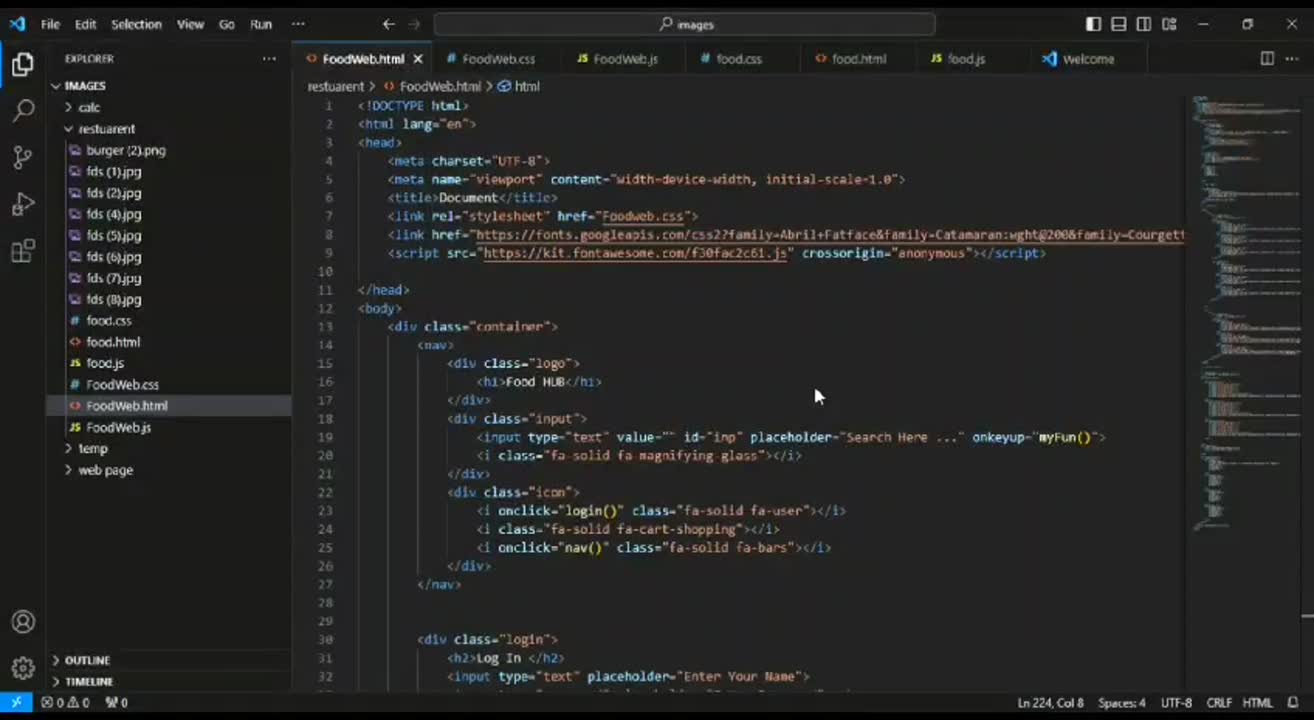
Task: Expand the calc folder
Action: 89,107
